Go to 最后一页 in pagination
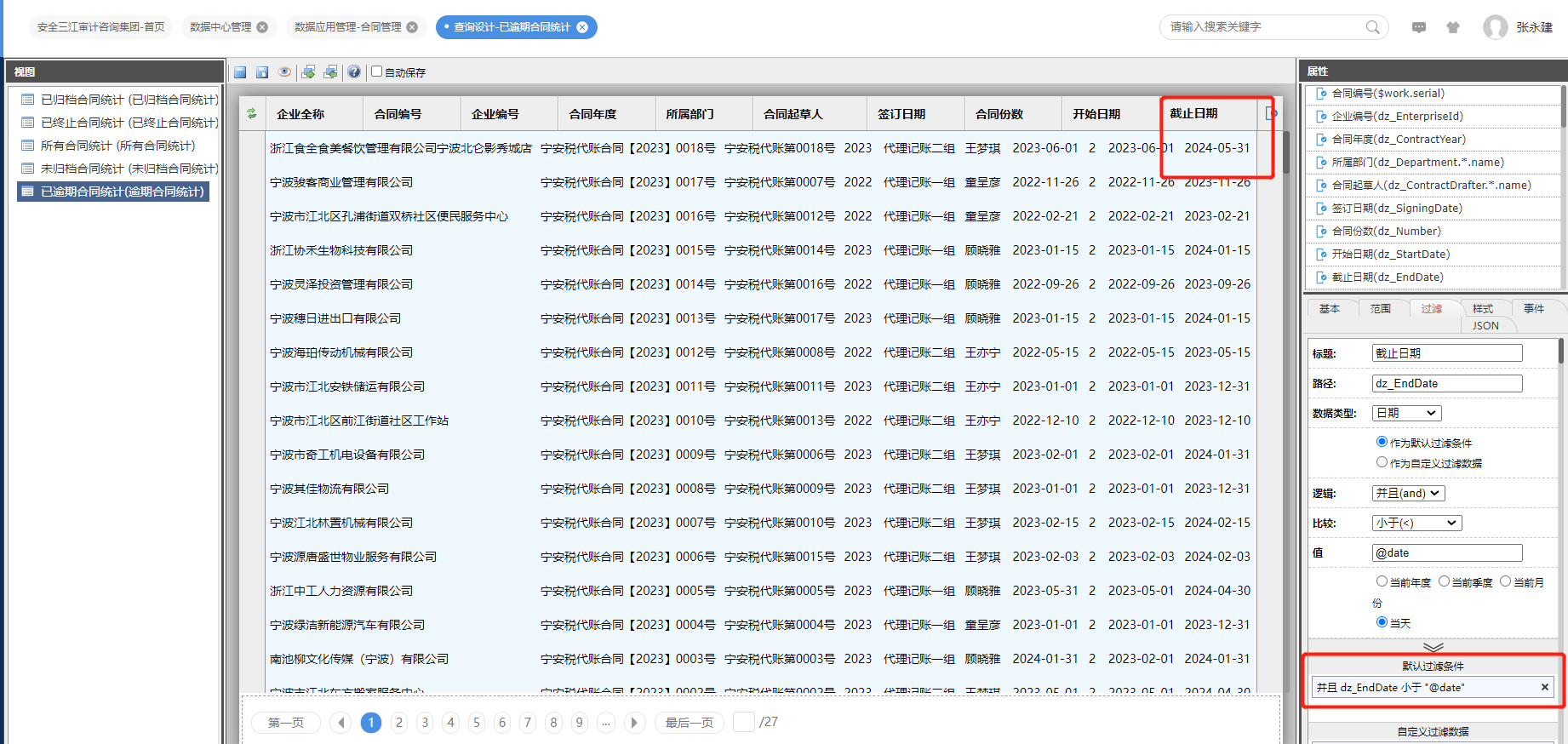The width and height of the screenshot is (1568, 744). (689, 723)
